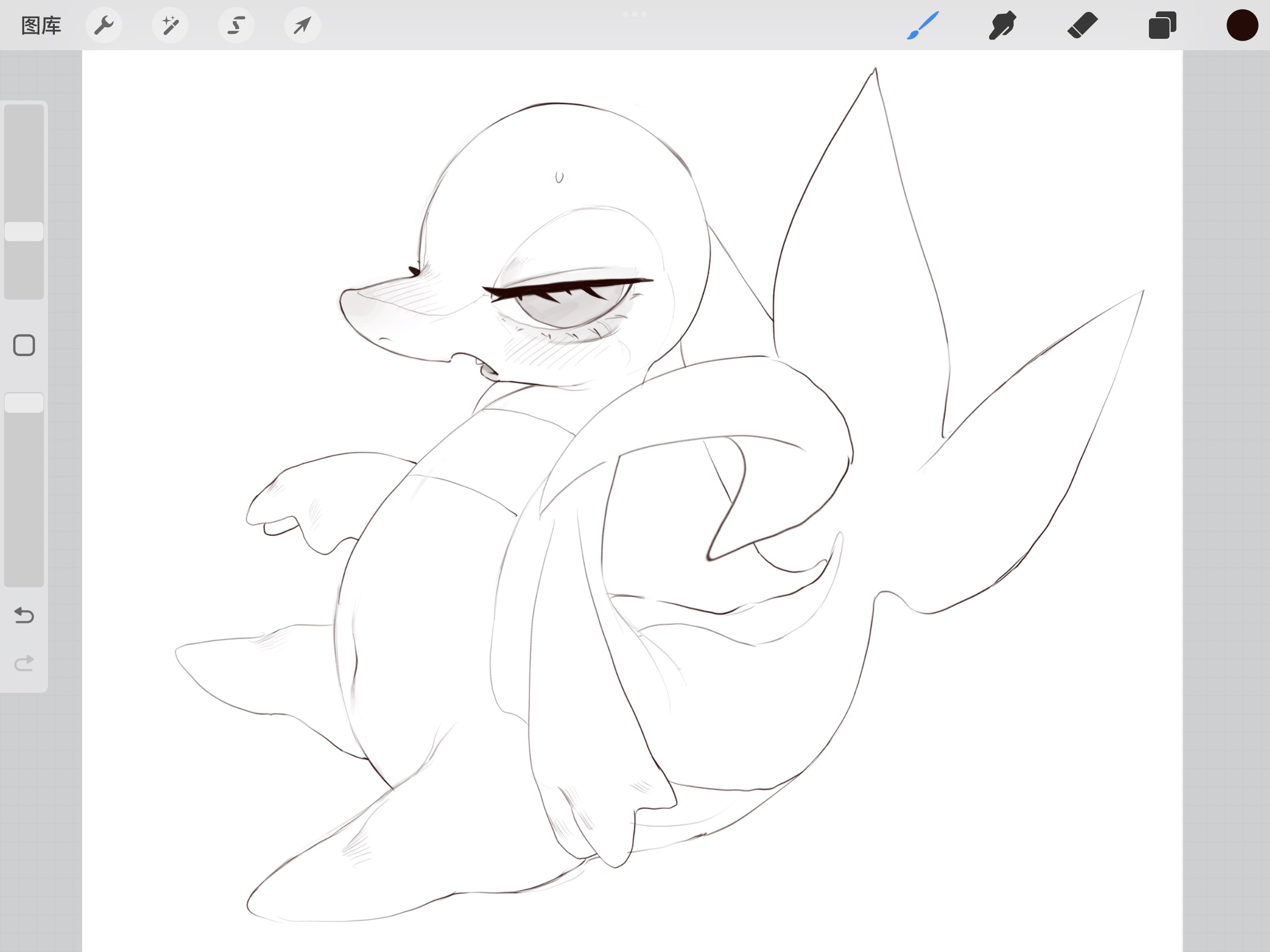The image size is (1270, 952).
Task: Select the Smudge tool
Action: point(1002,26)
